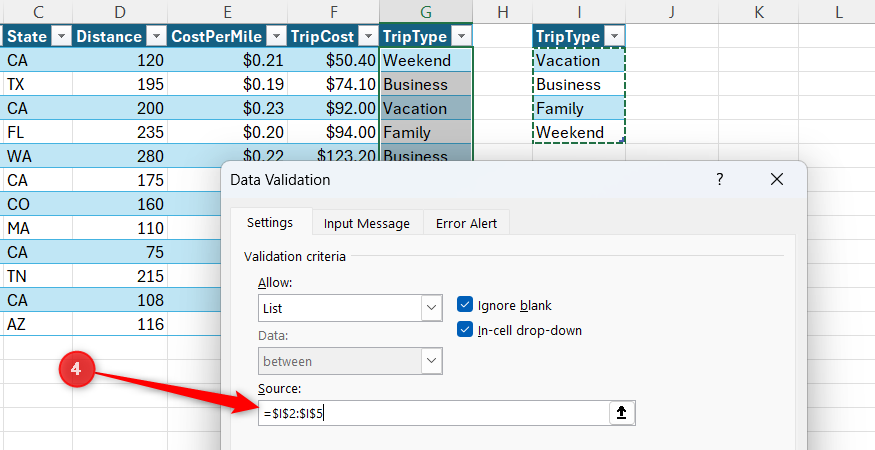Click the Weekend cell in column I
The height and width of the screenshot is (450, 875).
click(579, 132)
